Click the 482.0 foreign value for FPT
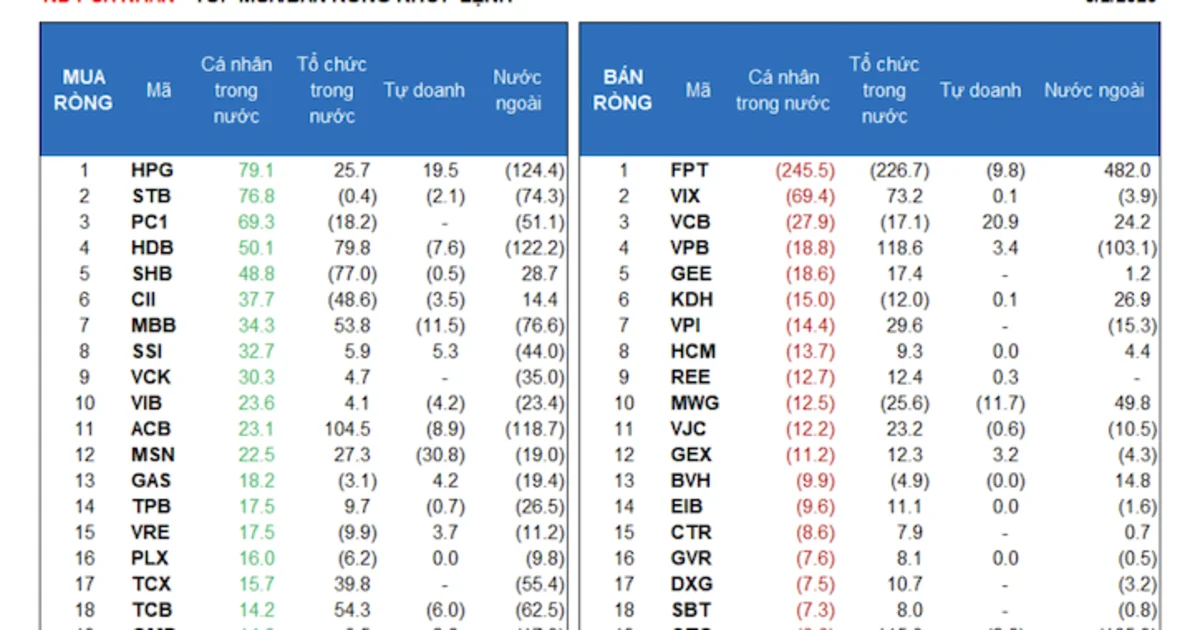1200x630 pixels. pyautogui.click(x=1130, y=171)
